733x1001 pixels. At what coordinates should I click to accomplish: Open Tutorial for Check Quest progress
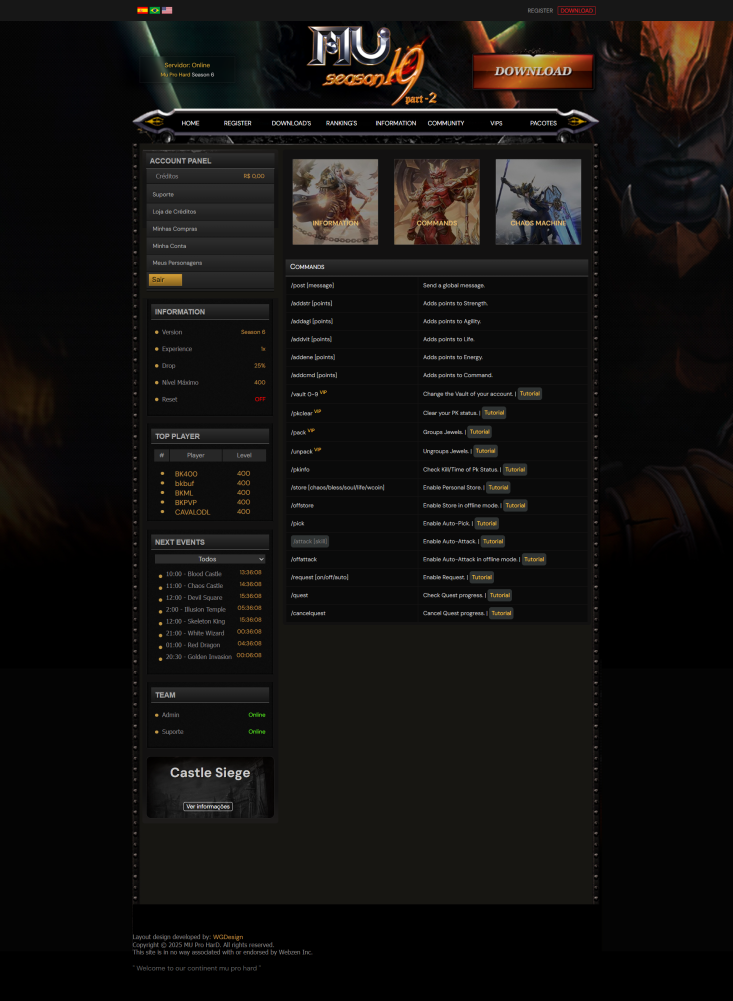(499, 595)
